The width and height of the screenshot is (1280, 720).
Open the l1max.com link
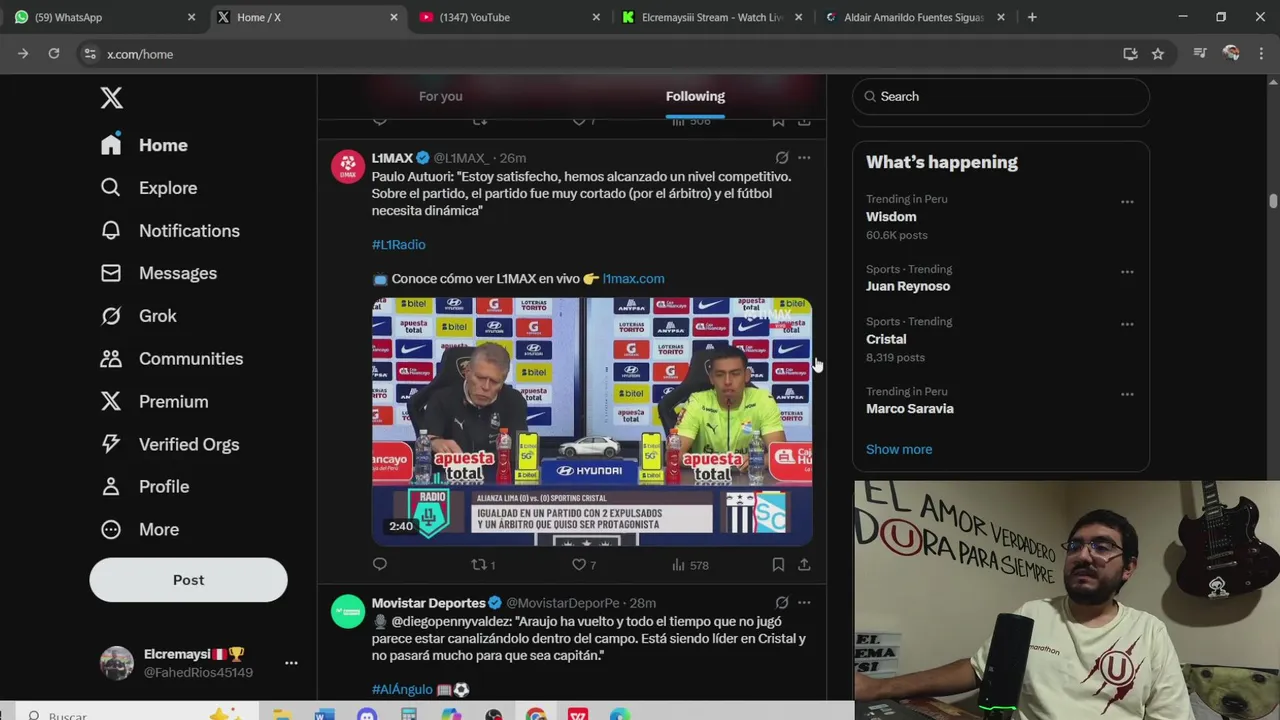tap(633, 279)
